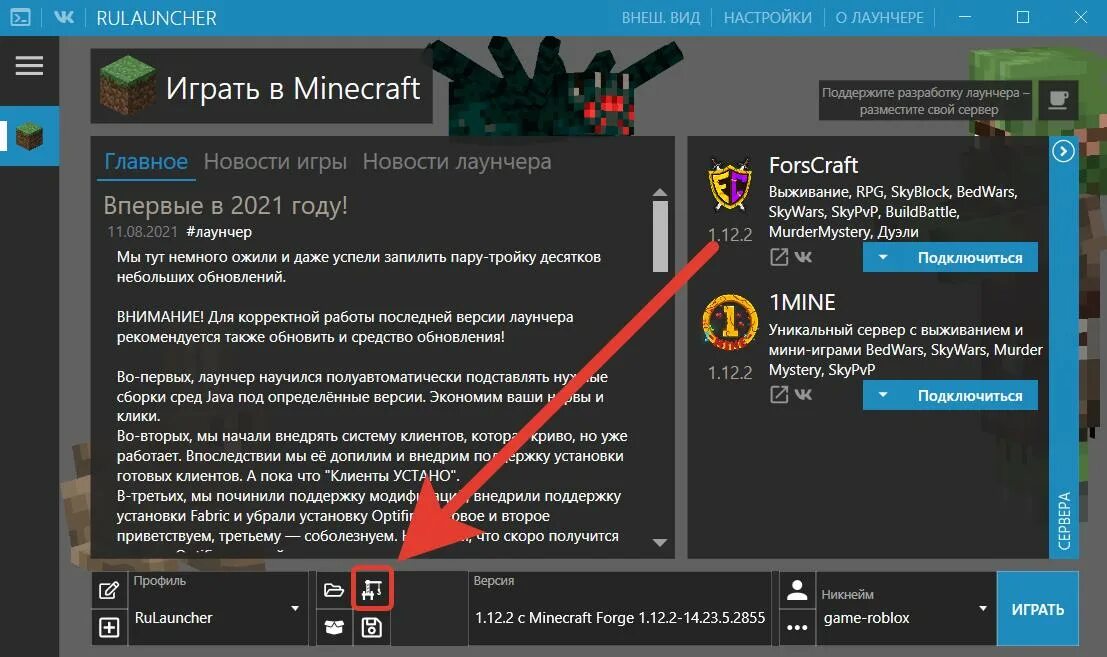
Task: Click the Впервые в 2021 году! headline
Action: click(225, 205)
